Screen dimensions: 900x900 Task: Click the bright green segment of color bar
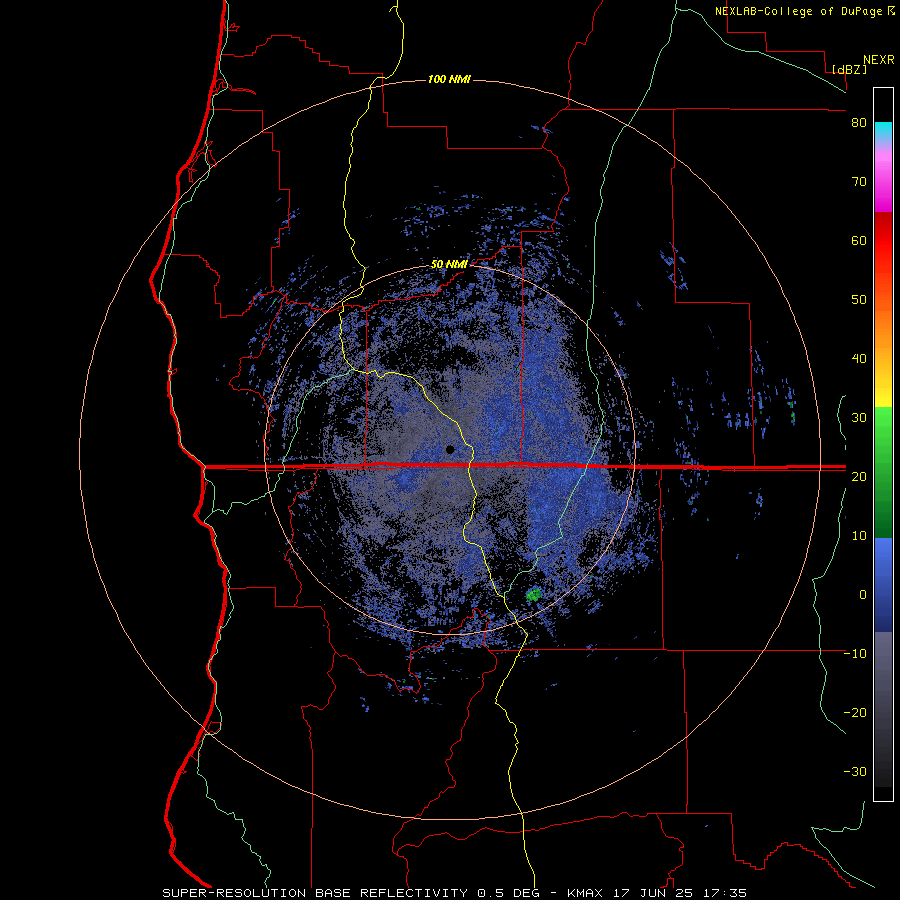pyautogui.click(x=883, y=428)
